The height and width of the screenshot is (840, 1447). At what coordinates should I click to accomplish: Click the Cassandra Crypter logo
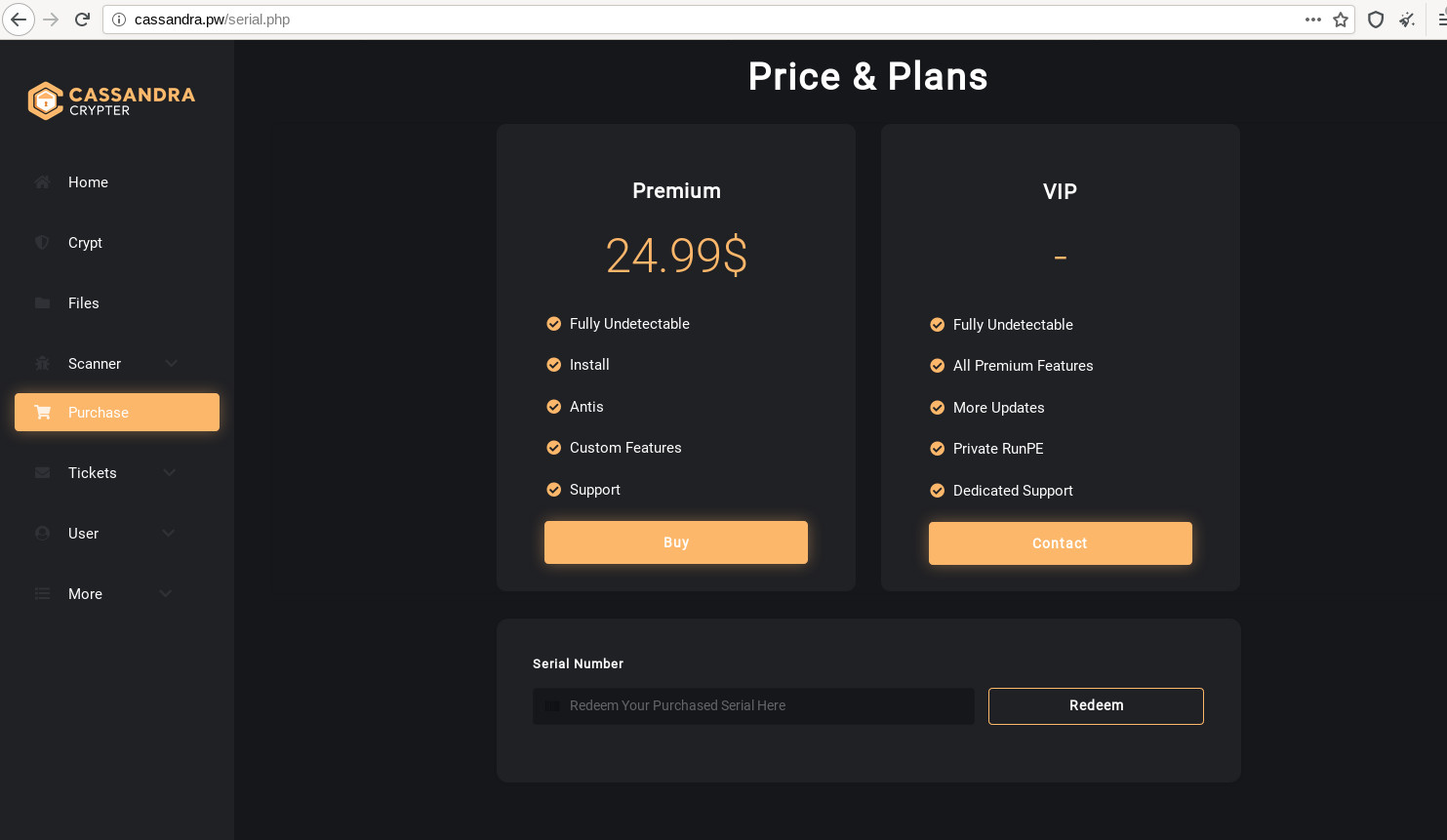coord(111,100)
